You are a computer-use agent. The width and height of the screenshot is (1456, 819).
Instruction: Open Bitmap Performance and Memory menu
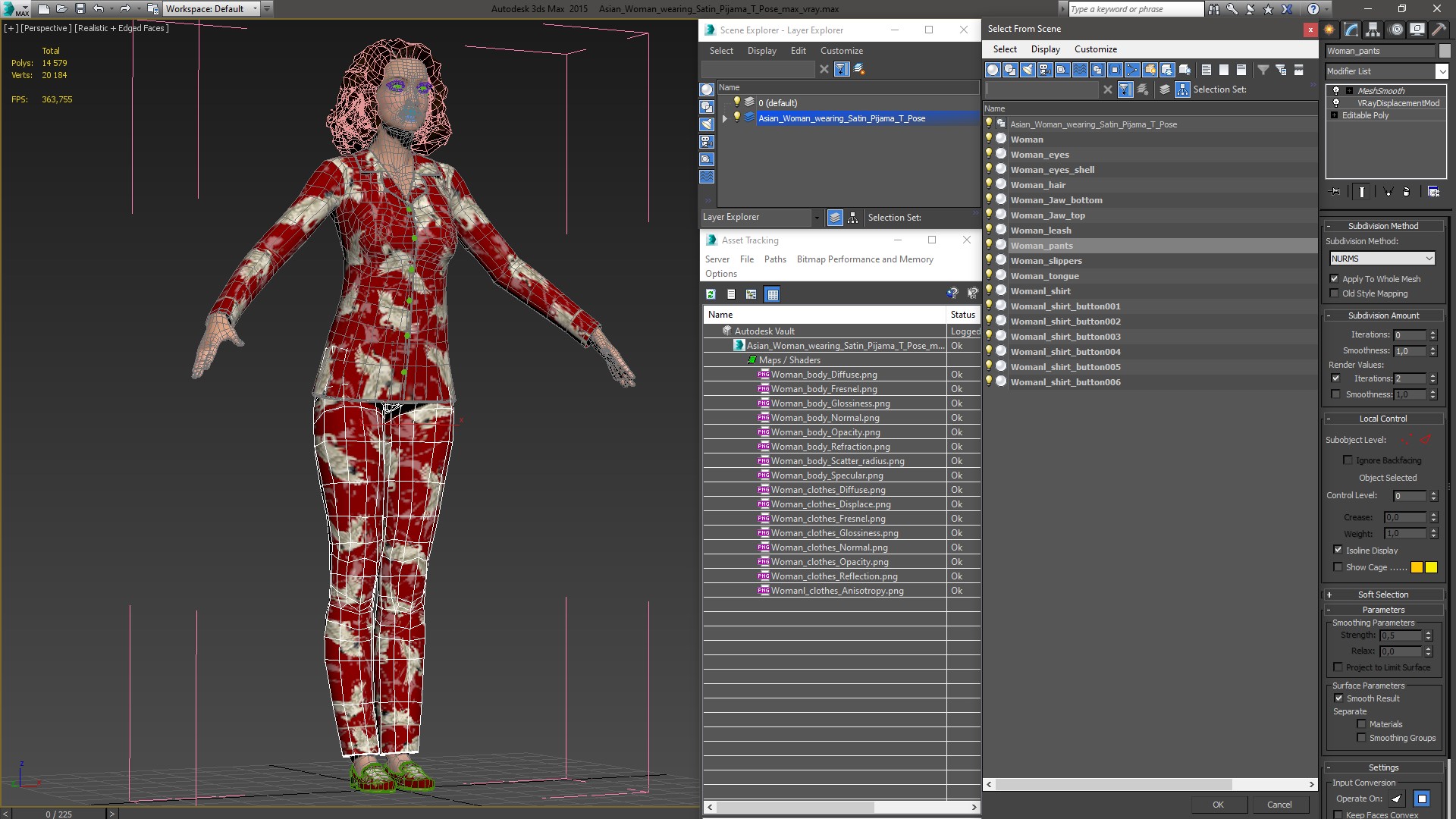click(x=864, y=259)
